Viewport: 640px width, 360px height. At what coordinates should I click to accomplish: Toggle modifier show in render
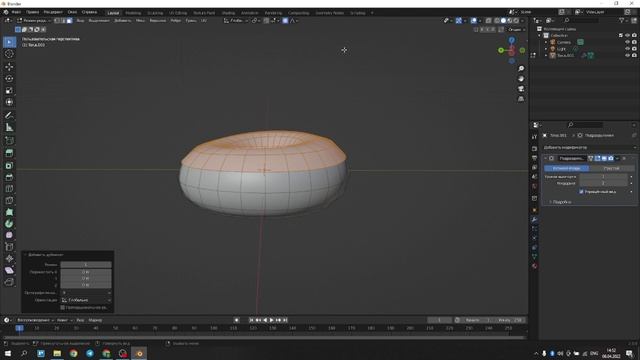tap(611, 158)
